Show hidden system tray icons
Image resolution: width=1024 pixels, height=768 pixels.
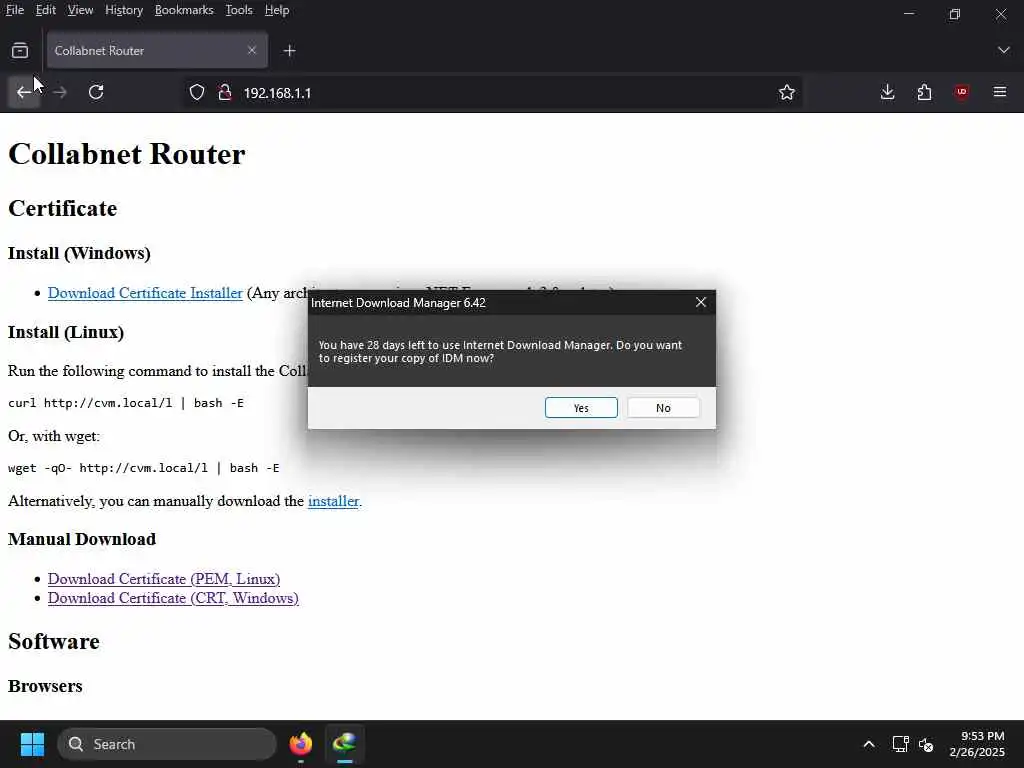coord(869,744)
